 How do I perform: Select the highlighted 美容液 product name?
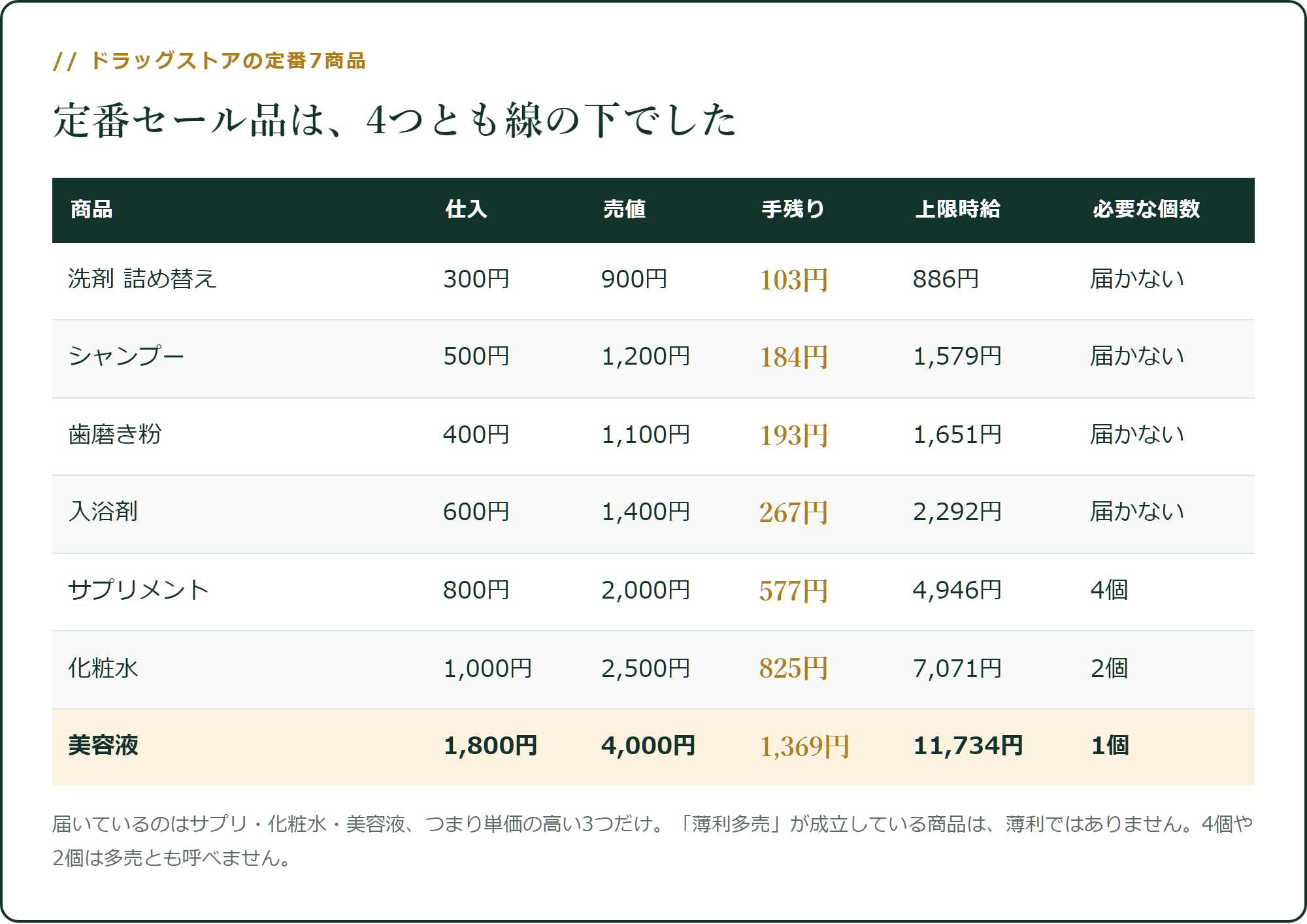point(103,746)
